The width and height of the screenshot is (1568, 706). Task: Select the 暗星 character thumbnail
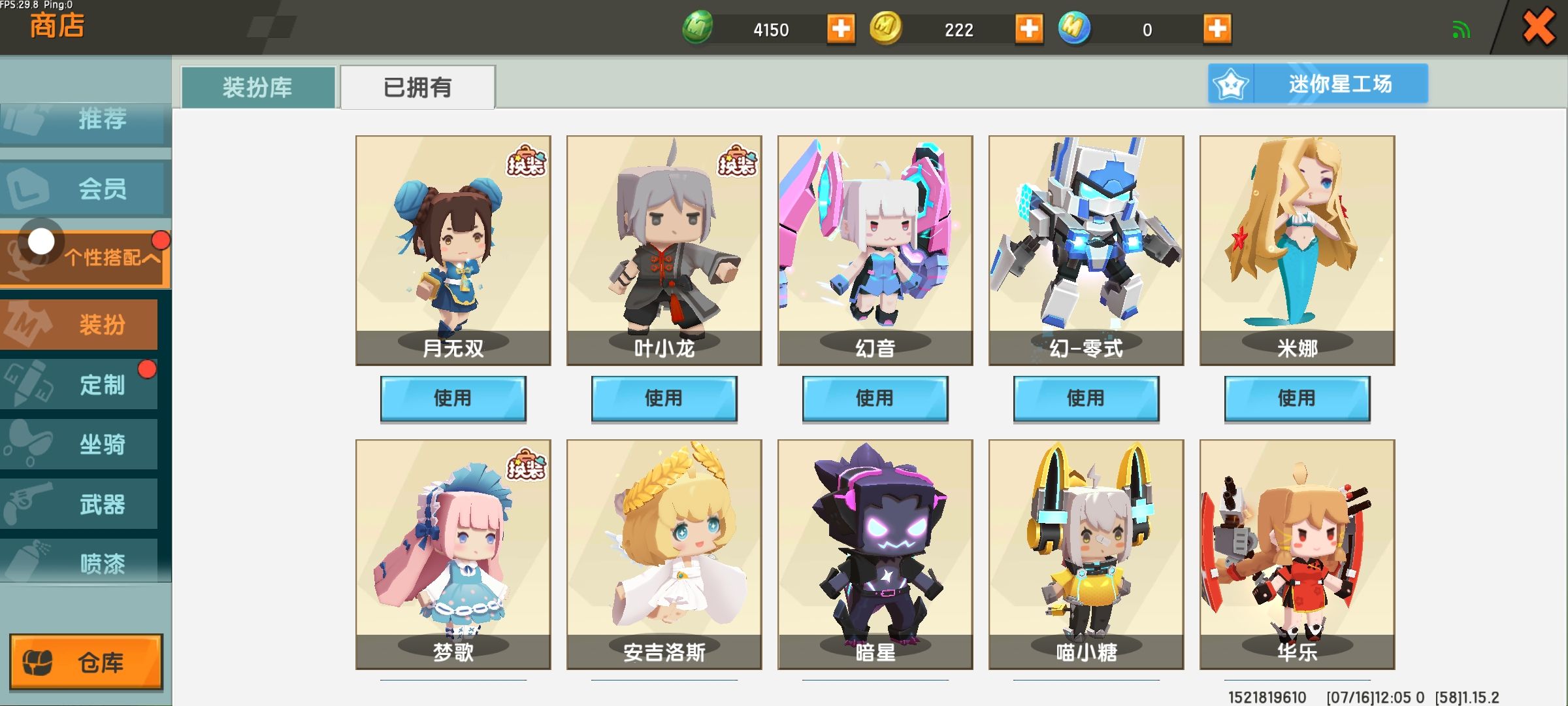click(875, 554)
